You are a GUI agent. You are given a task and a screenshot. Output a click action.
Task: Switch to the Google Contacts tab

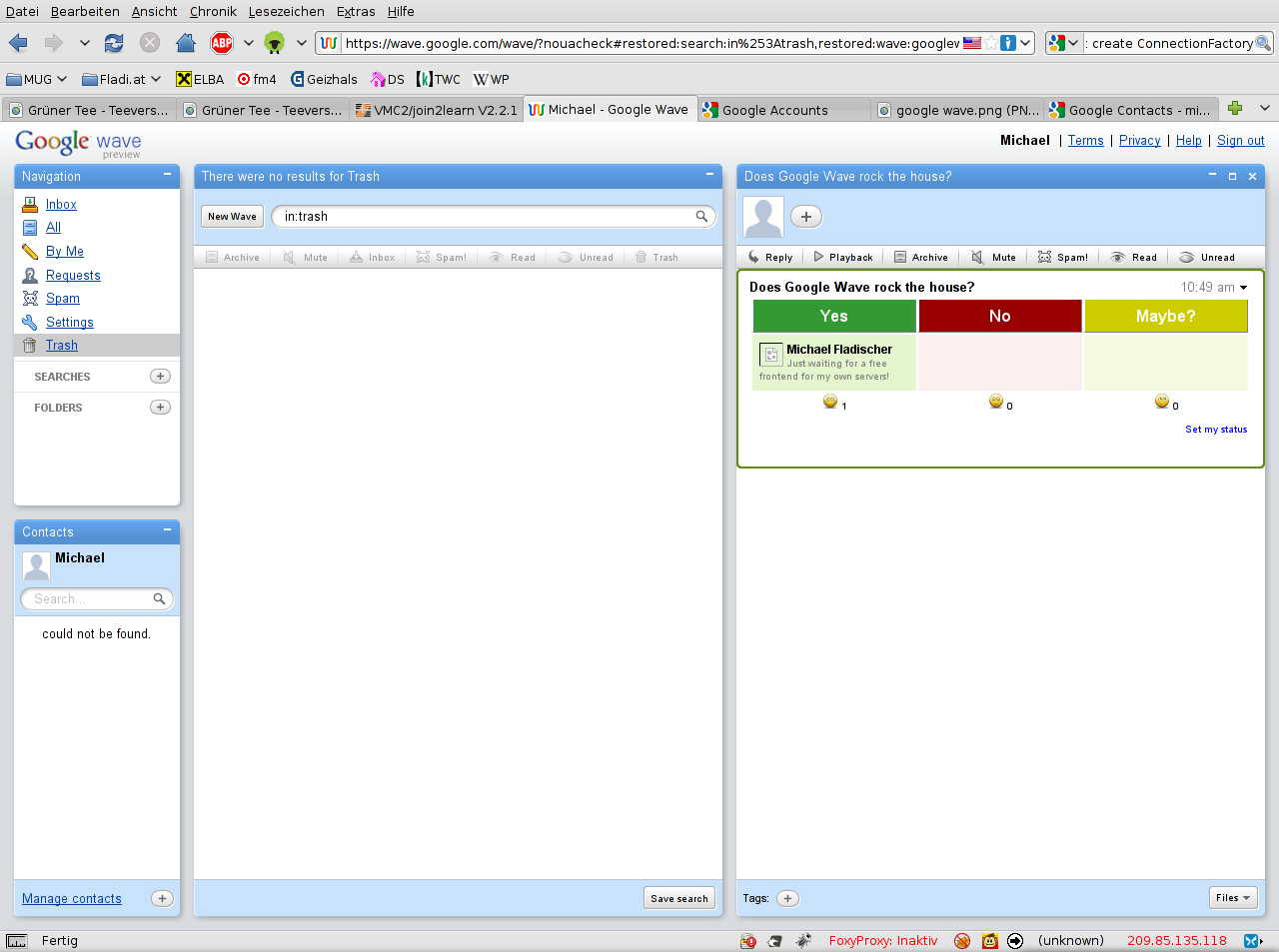tap(1131, 110)
